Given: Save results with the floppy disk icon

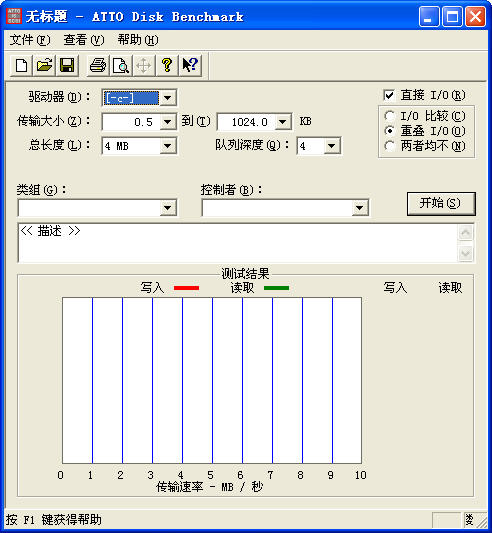Looking at the screenshot, I should pyautogui.click(x=67, y=65).
